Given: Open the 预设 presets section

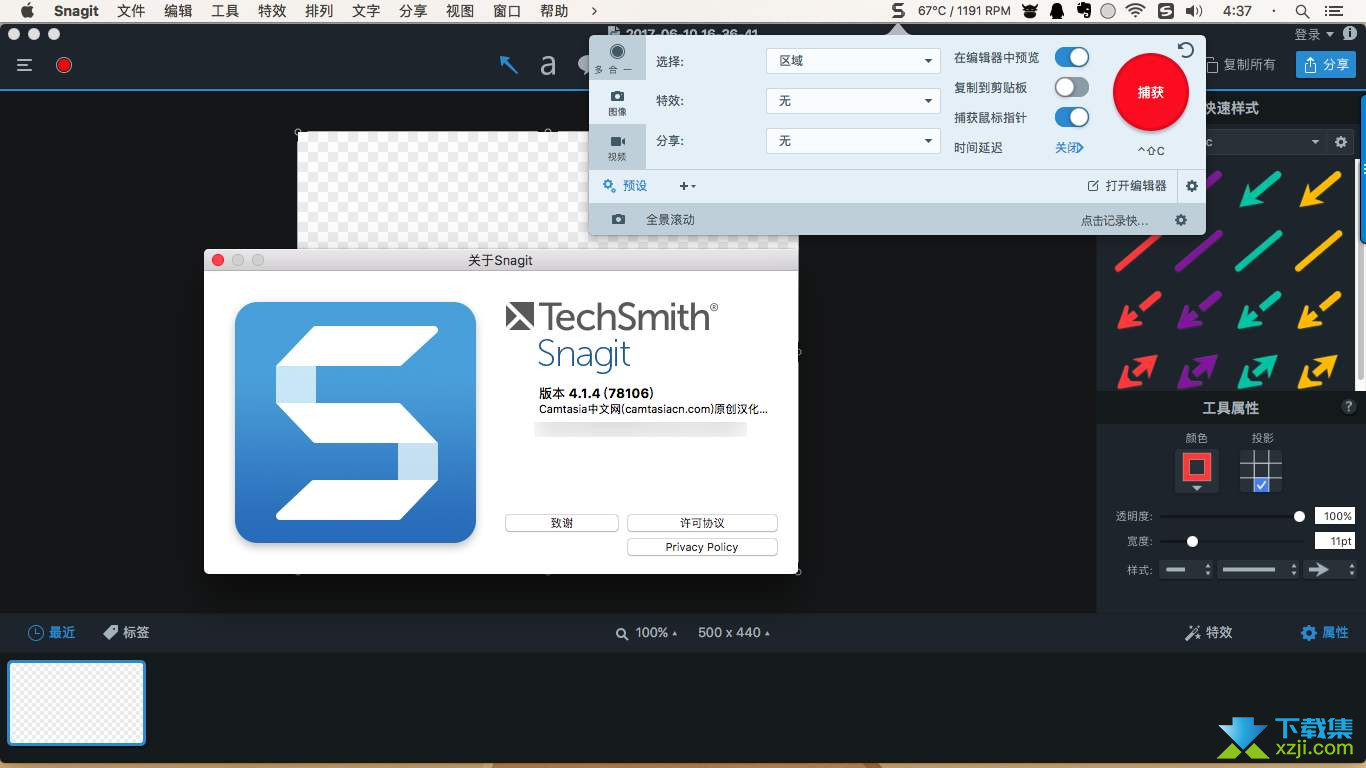Looking at the screenshot, I should coord(625,186).
